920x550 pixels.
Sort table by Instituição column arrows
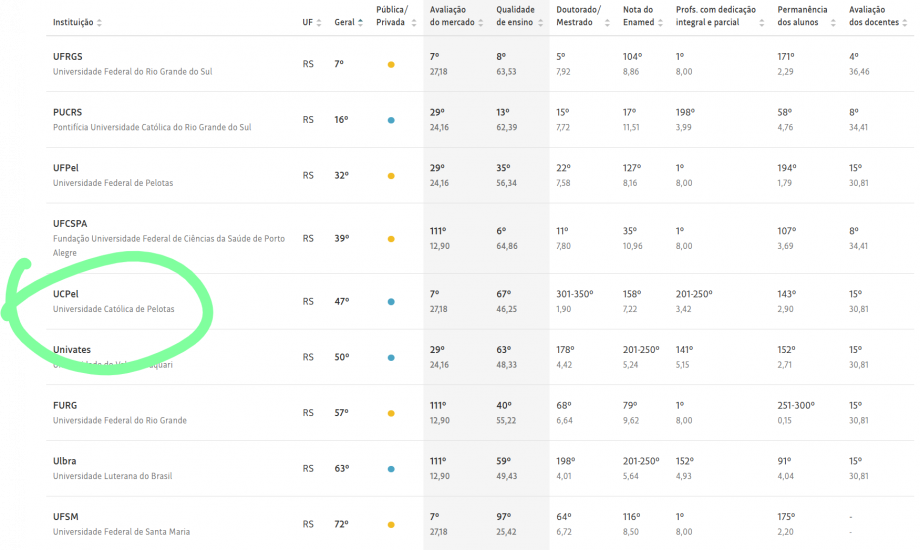pyautogui.click(x=99, y=23)
